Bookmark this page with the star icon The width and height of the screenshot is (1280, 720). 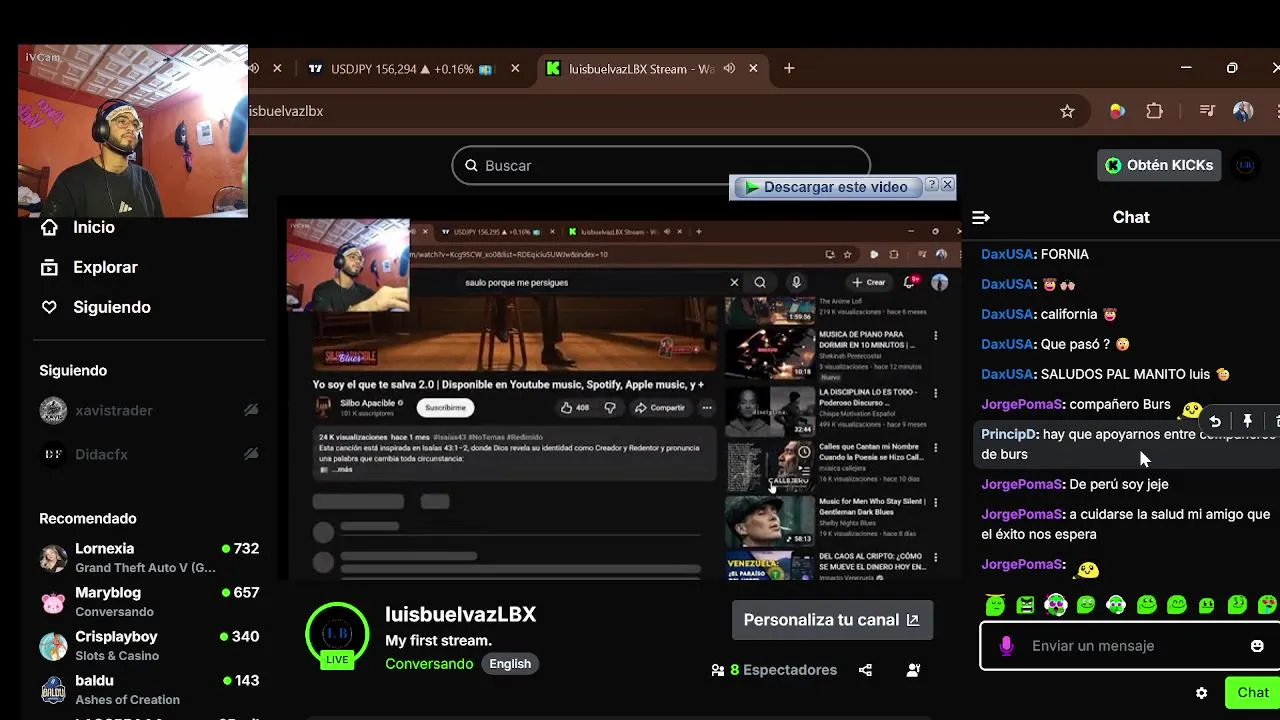1067,111
